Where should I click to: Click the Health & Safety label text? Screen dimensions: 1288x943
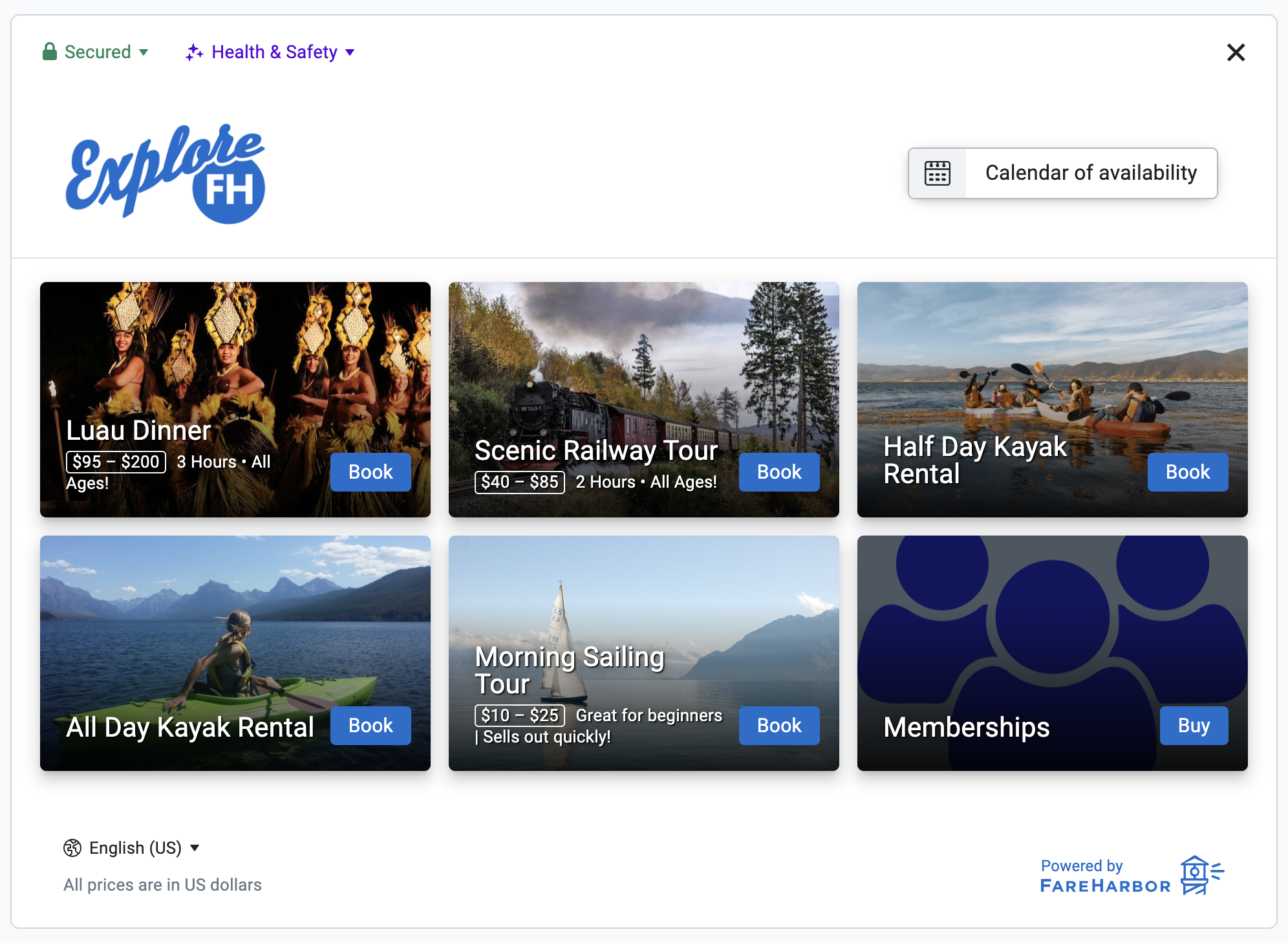[274, 52]
